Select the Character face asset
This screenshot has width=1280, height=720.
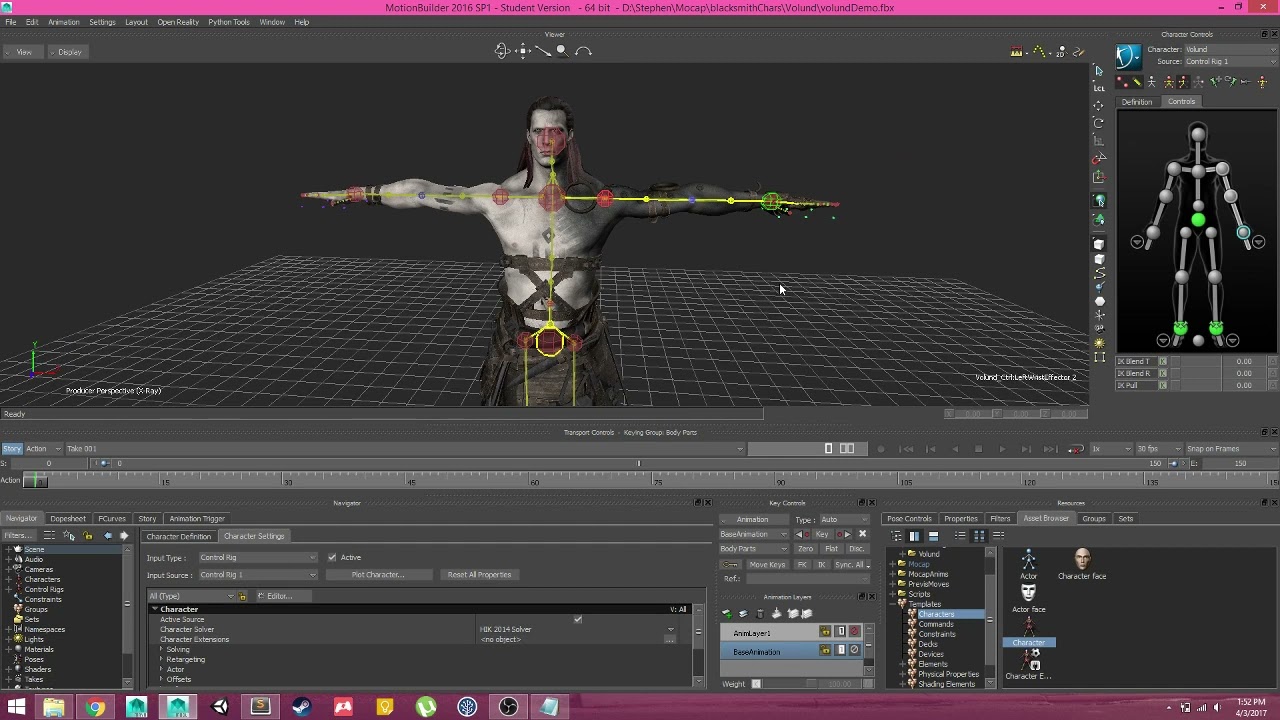pyautogui.click(x=1082, y=564)
